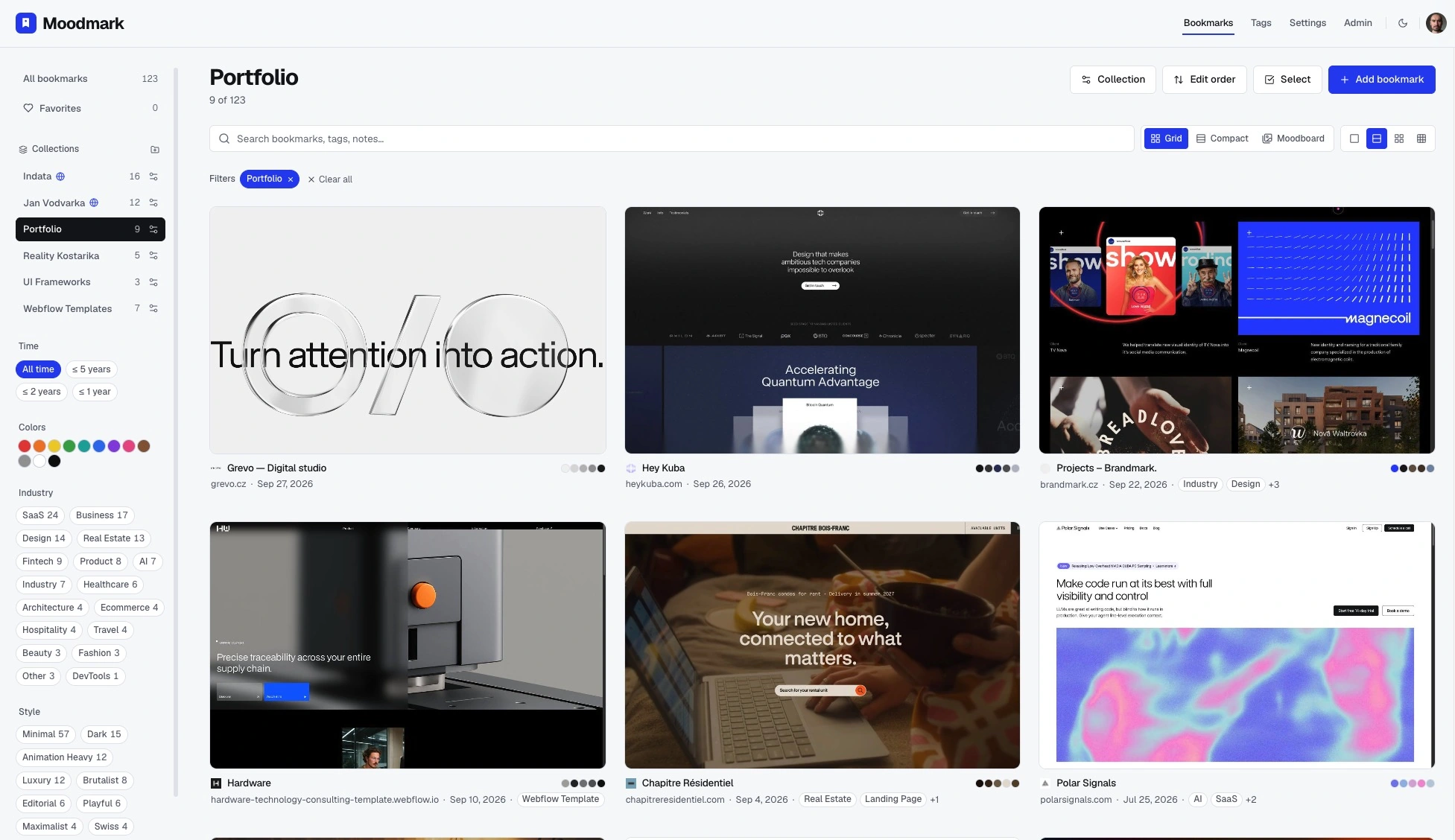
Task: Select the All time filter
Action: pyautogui.click(x=38, y=369)
